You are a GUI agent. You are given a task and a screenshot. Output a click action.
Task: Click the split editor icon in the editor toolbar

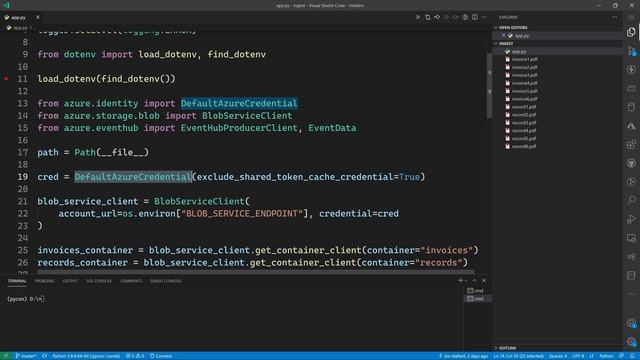(x=475, y=17)
